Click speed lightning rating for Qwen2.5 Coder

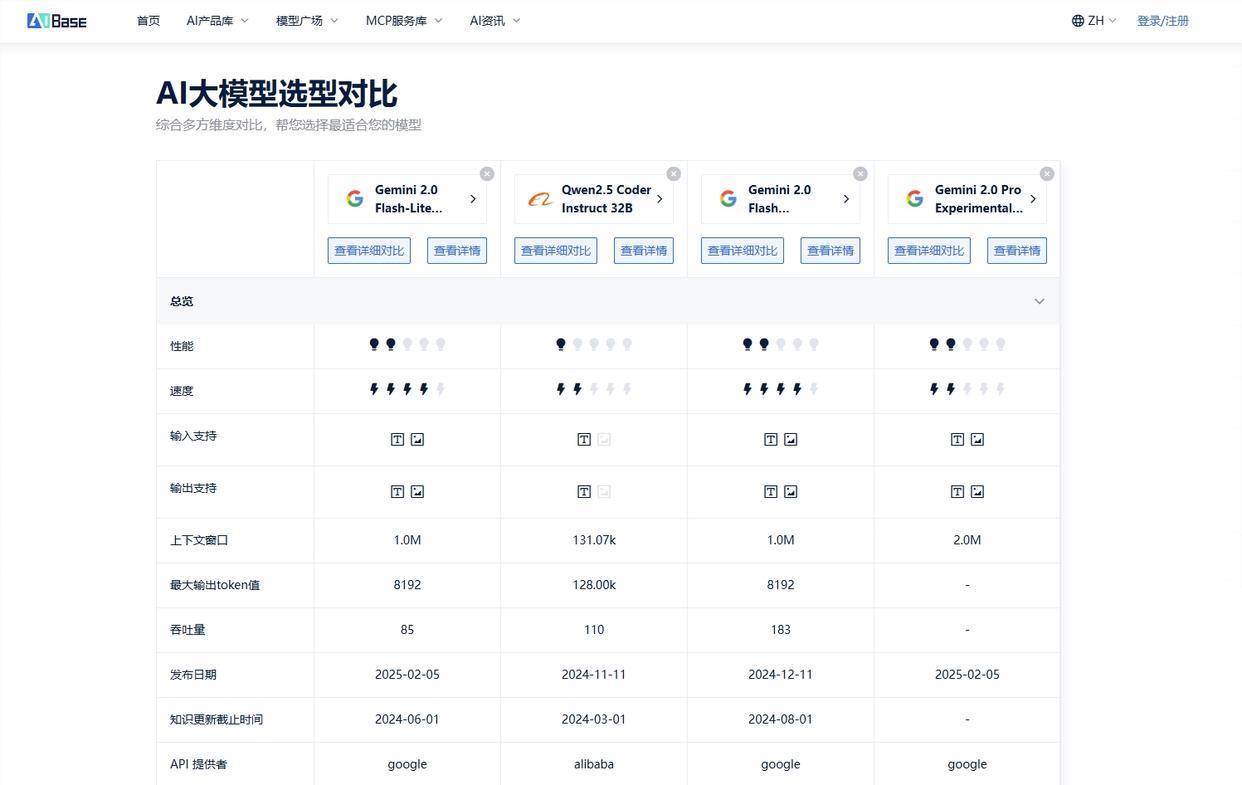[x=594, y=390]
